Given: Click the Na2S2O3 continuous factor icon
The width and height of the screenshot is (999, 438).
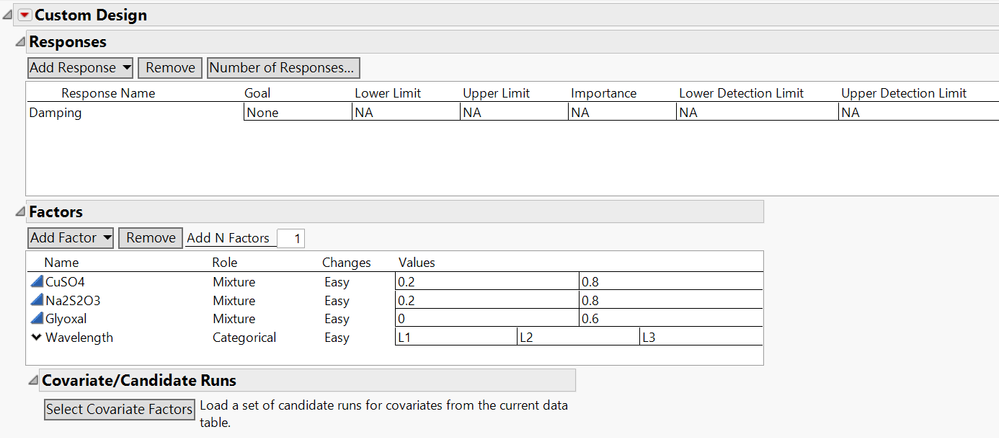Looking at the screenshot, I should point(37,300).
